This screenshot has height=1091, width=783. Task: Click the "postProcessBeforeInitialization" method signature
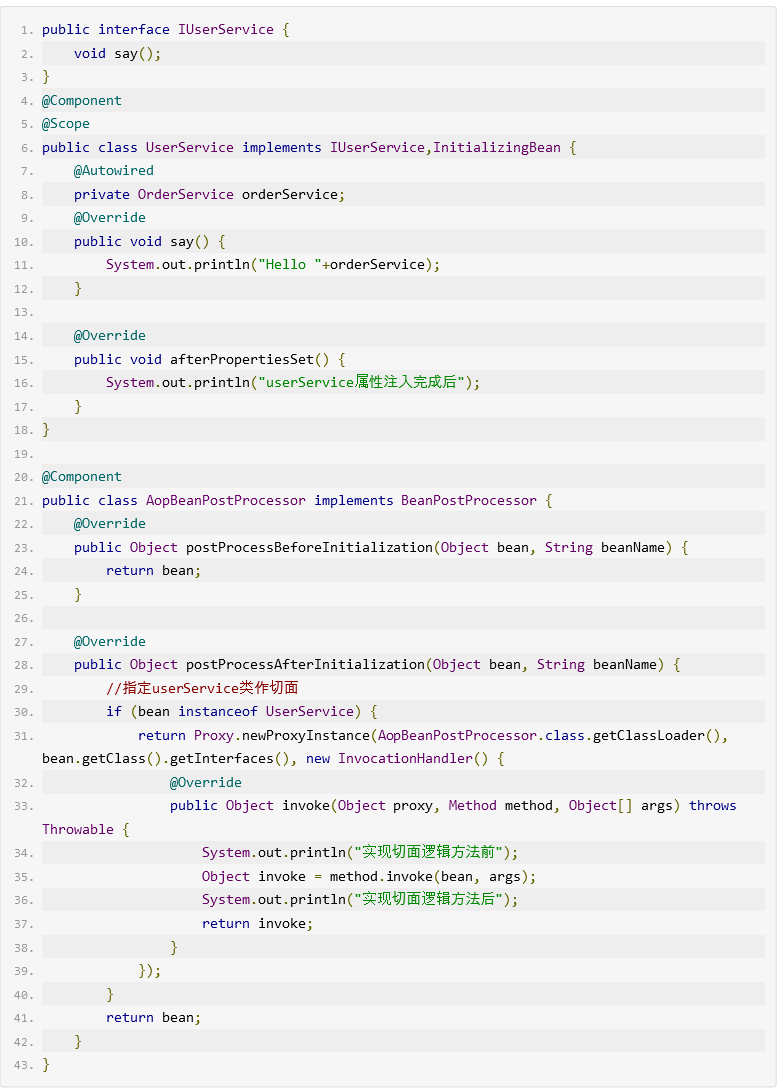coord(381,548)
